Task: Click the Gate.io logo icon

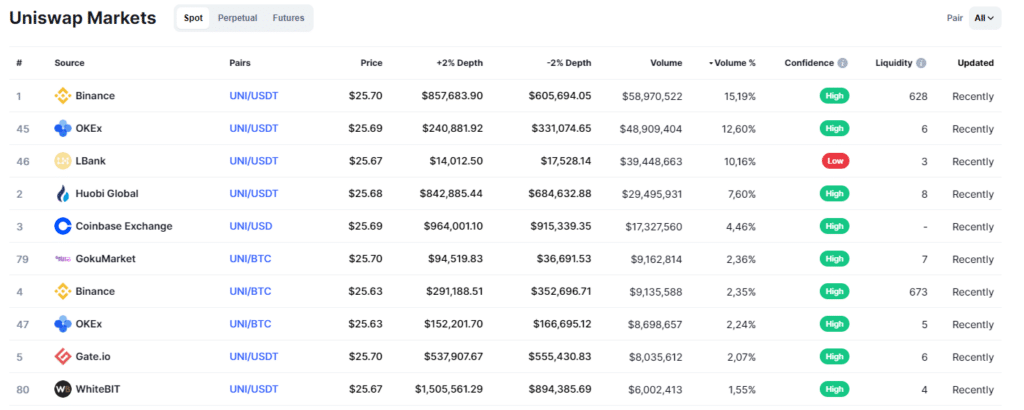Action: pos(63,356)
